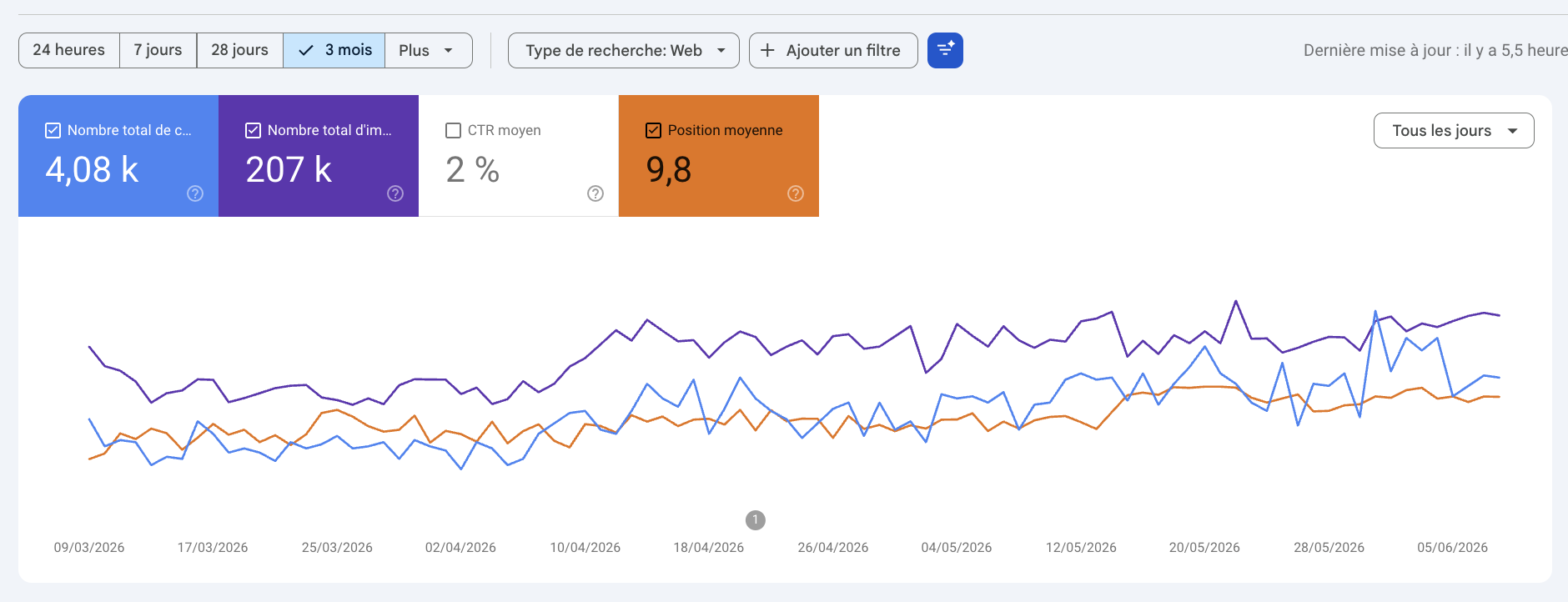Enable the CTR moyen checkbox
Viewport: 1568px width, 602px height.
pyautogui.click(x=454, y=130)
